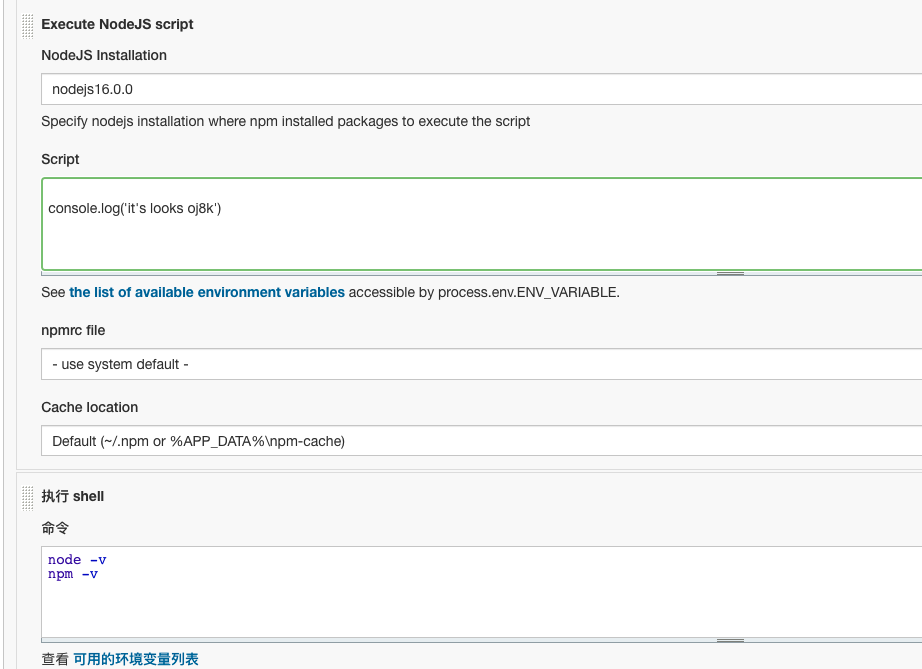The width and height of the screenshot is (922, 669).
Task: Grab the 执行 shell step drag handle
Action: 28,499
